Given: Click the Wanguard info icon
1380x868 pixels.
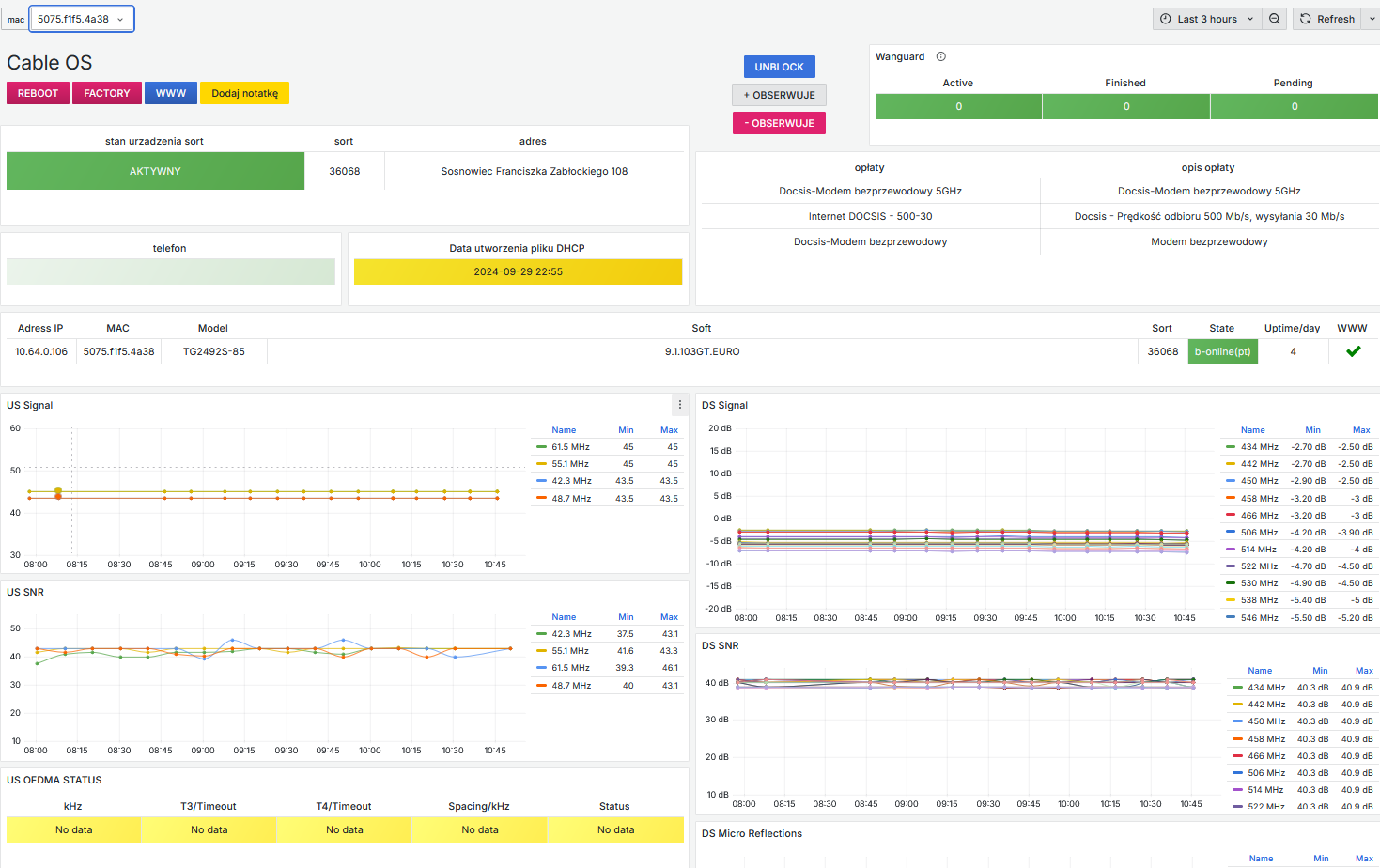Looking at the screenshot, I should 940,56.
